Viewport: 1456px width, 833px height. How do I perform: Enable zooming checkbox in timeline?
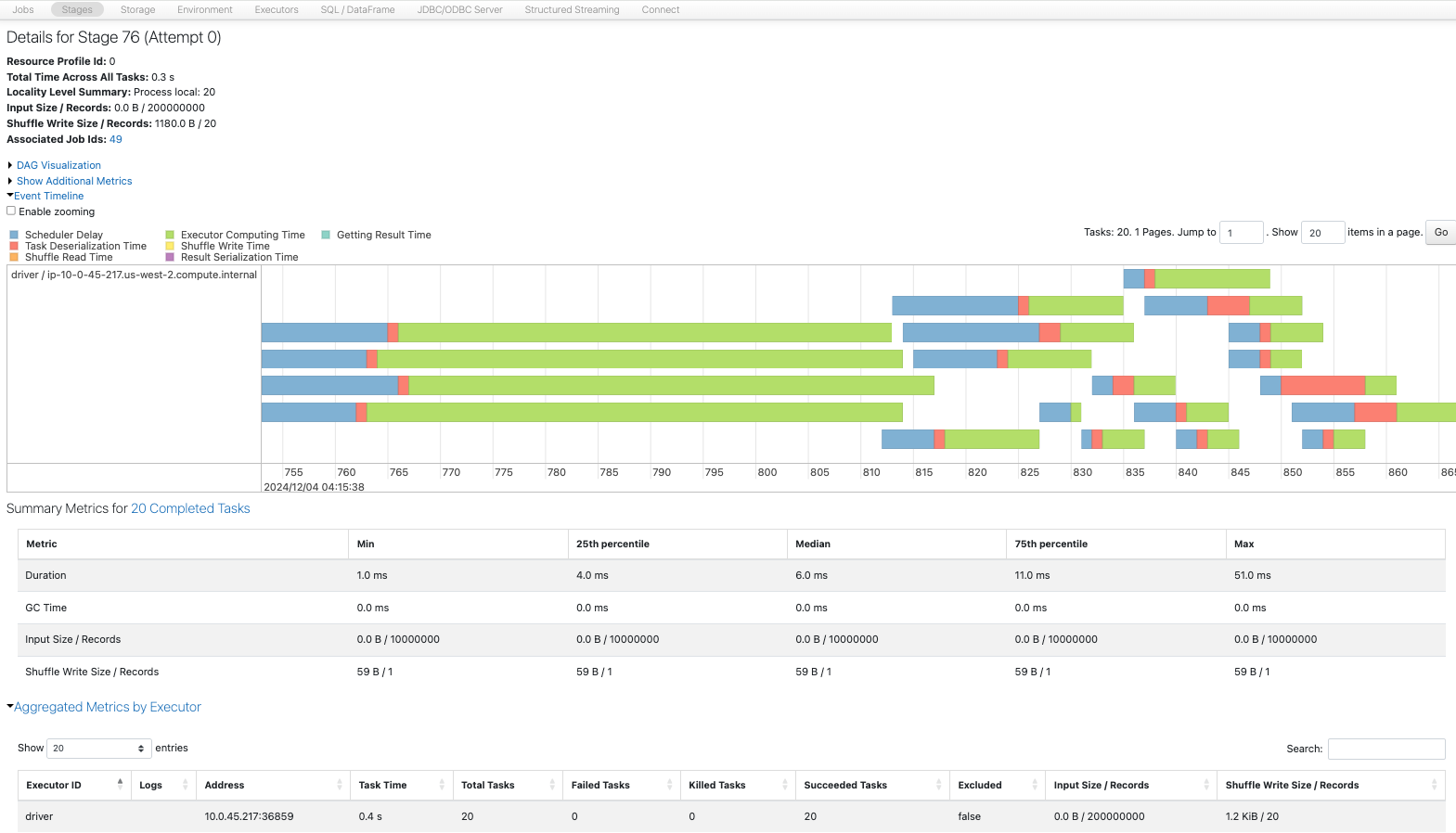11,211
